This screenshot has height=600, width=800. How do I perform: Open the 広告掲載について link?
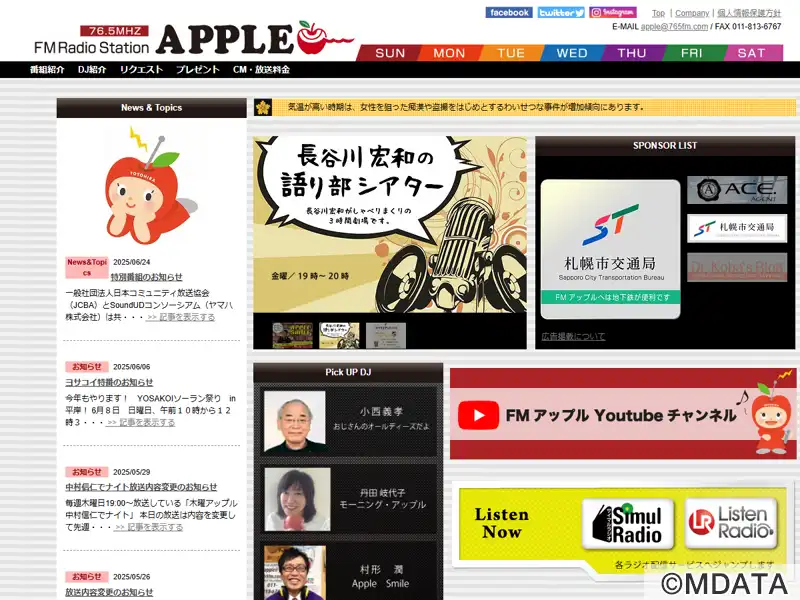point(573,336)
